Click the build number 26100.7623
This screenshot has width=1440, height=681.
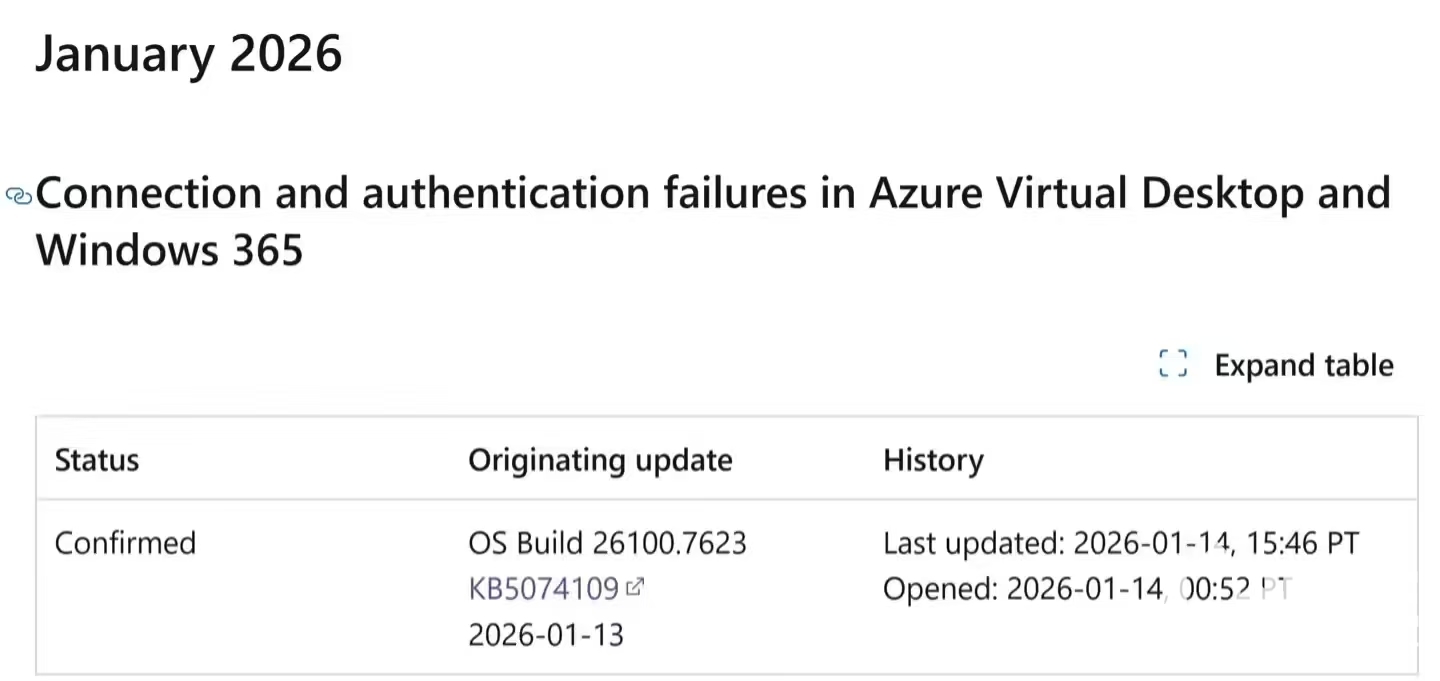coord(669,543)
